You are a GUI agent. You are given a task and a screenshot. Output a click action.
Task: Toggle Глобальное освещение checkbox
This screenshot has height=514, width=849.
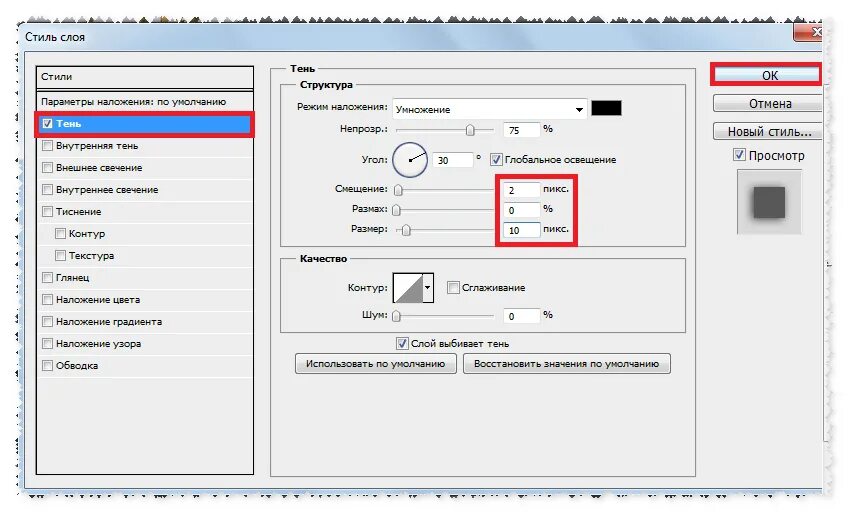point(496,160)
